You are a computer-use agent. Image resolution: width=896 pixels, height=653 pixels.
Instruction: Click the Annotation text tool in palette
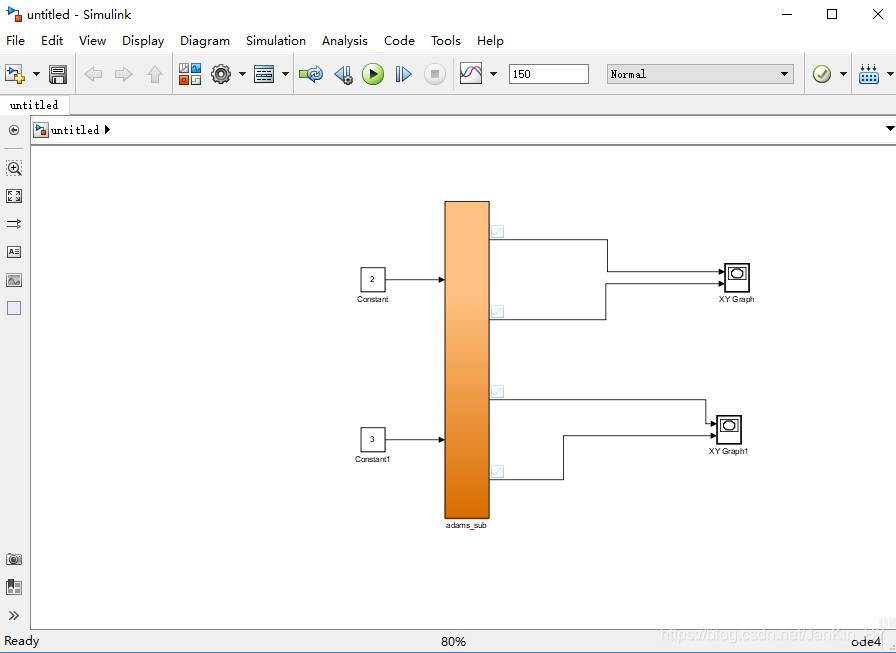[14, 252]
